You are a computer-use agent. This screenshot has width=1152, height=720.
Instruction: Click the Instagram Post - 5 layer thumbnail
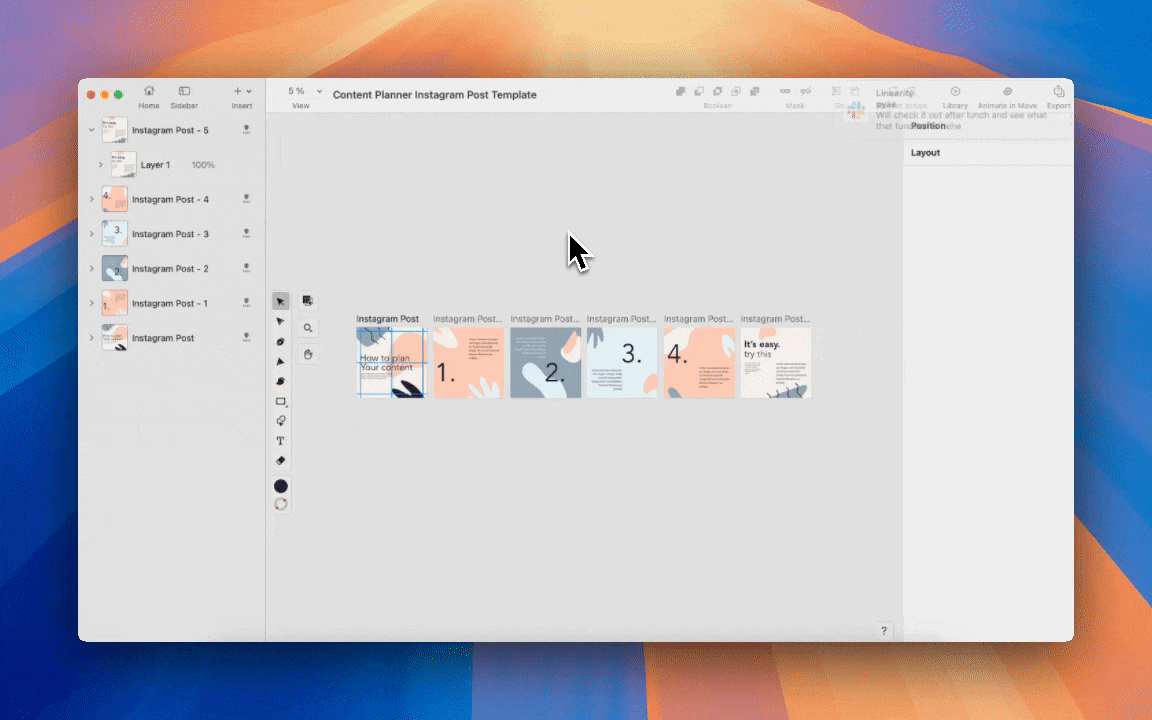[115, 130]
